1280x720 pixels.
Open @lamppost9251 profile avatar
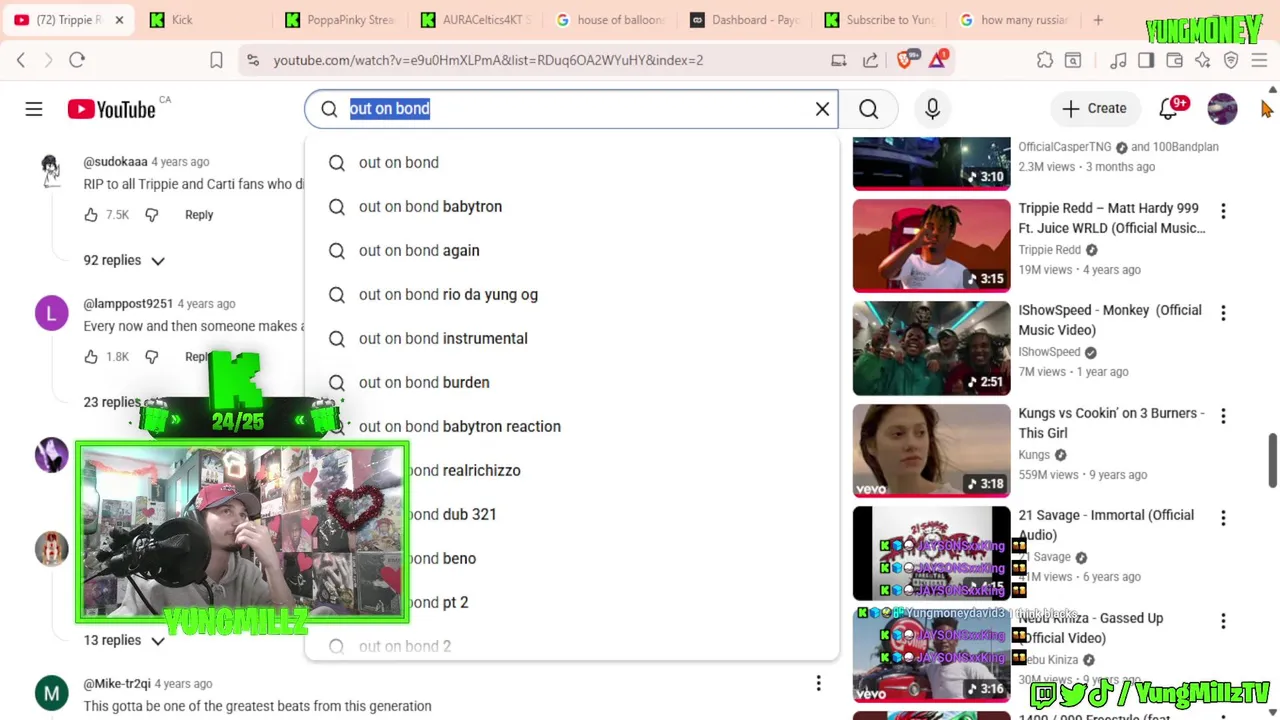click(x=52, y=313)
